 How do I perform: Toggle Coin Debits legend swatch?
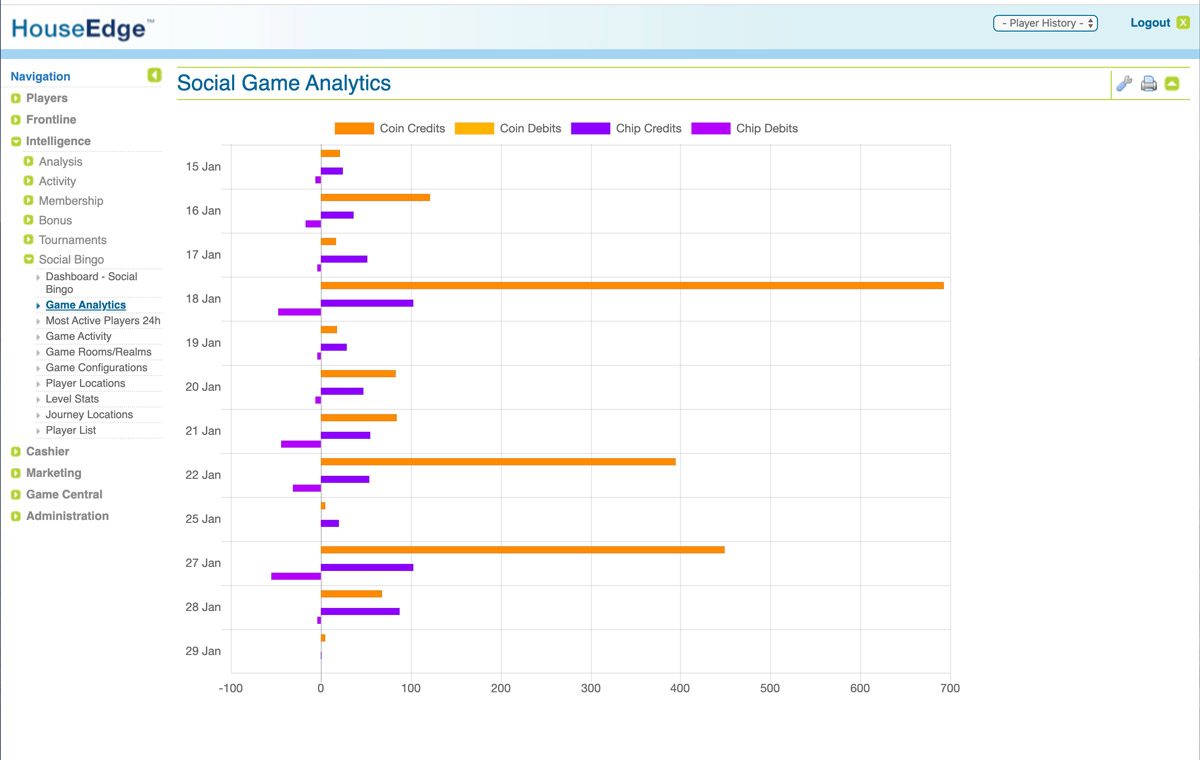pos(474,128)
